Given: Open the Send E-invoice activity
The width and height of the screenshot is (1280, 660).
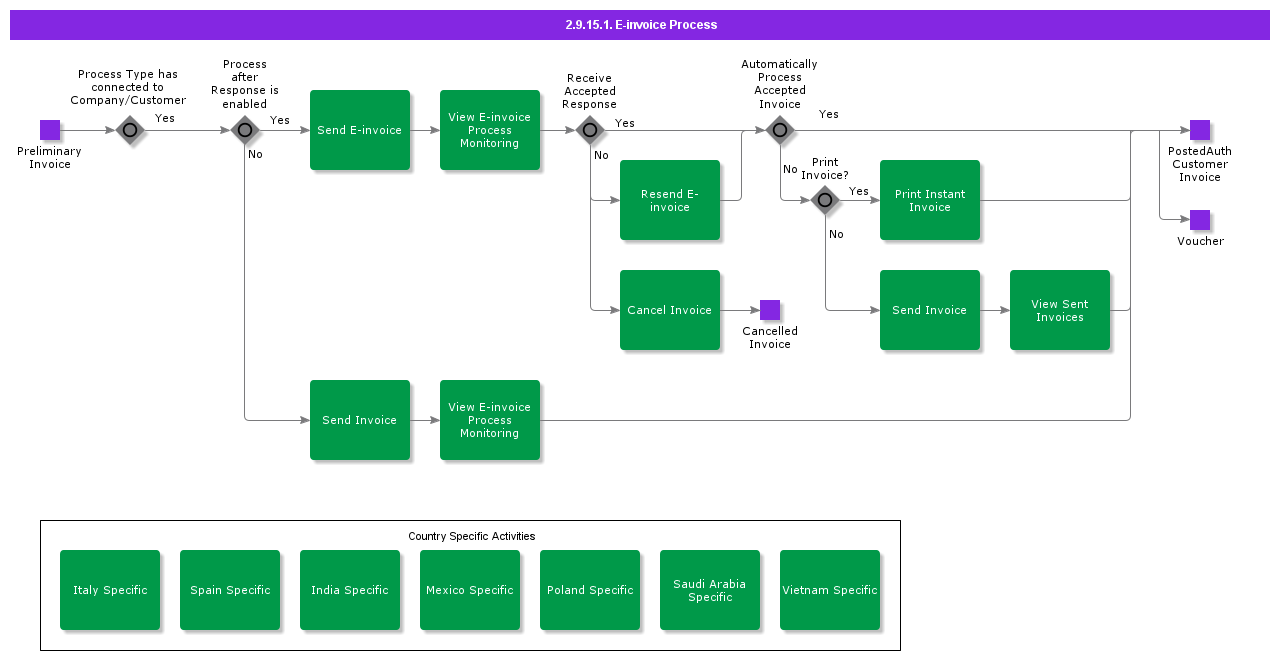Looking at the screenshot, I should point(360,130).
